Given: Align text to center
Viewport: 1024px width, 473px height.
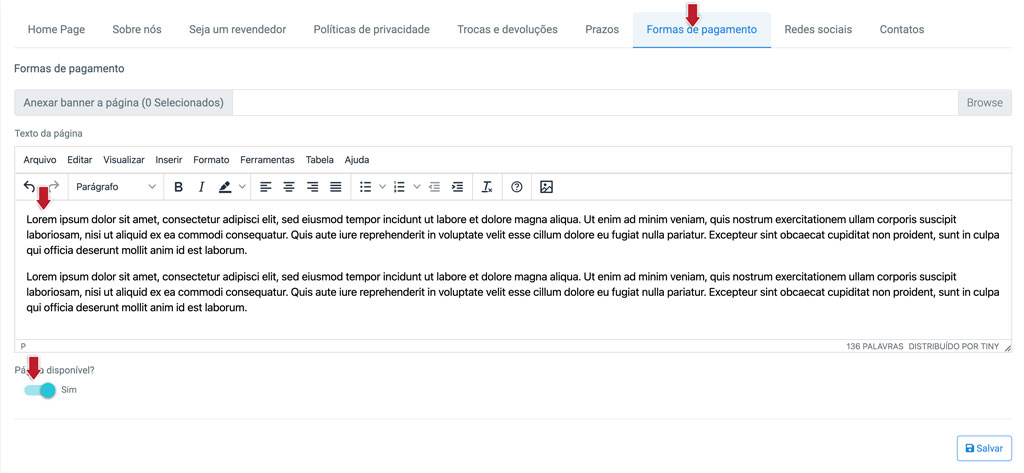Looking at the screenshot, I should coord(289,187).
